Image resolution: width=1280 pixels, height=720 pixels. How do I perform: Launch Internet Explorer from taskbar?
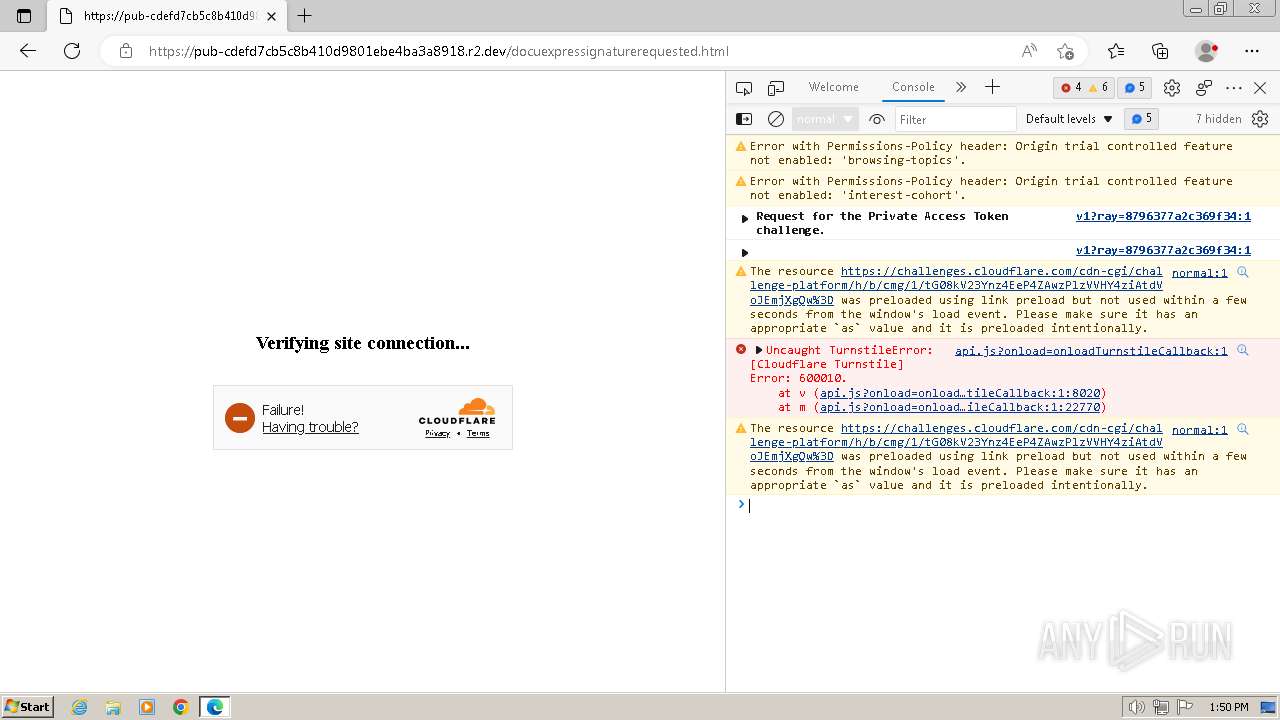[80, 707]
